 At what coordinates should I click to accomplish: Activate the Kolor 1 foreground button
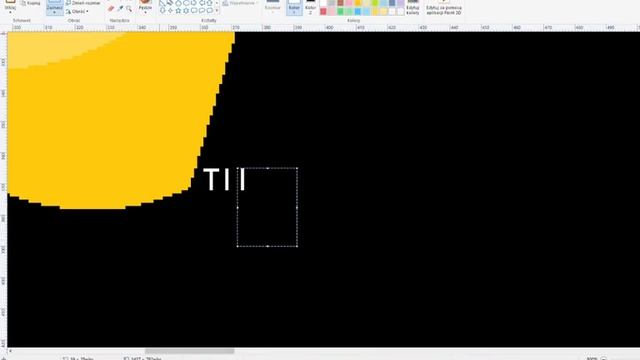click(294, 7)
